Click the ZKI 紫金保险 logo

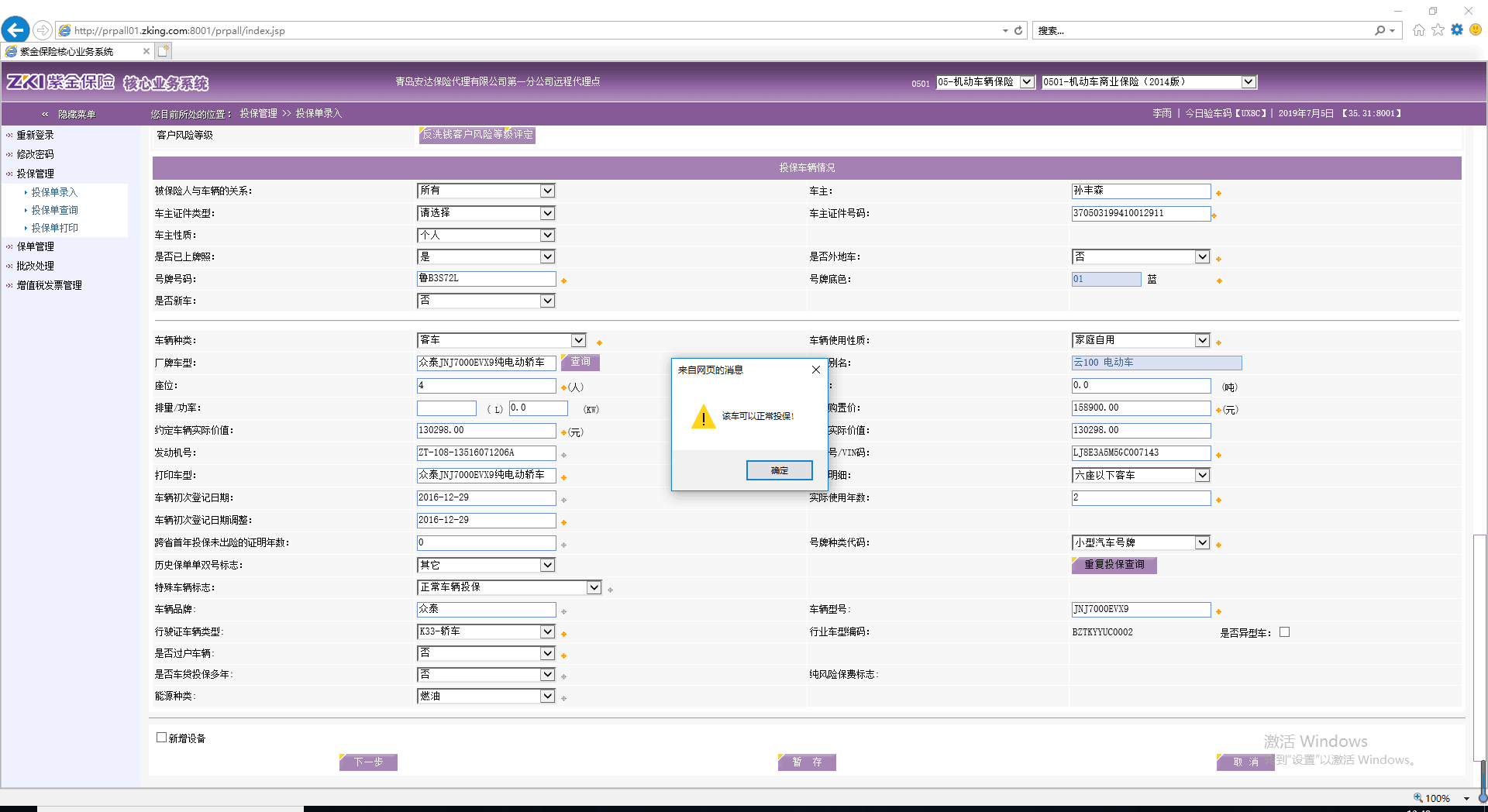[x=60, y=82]
